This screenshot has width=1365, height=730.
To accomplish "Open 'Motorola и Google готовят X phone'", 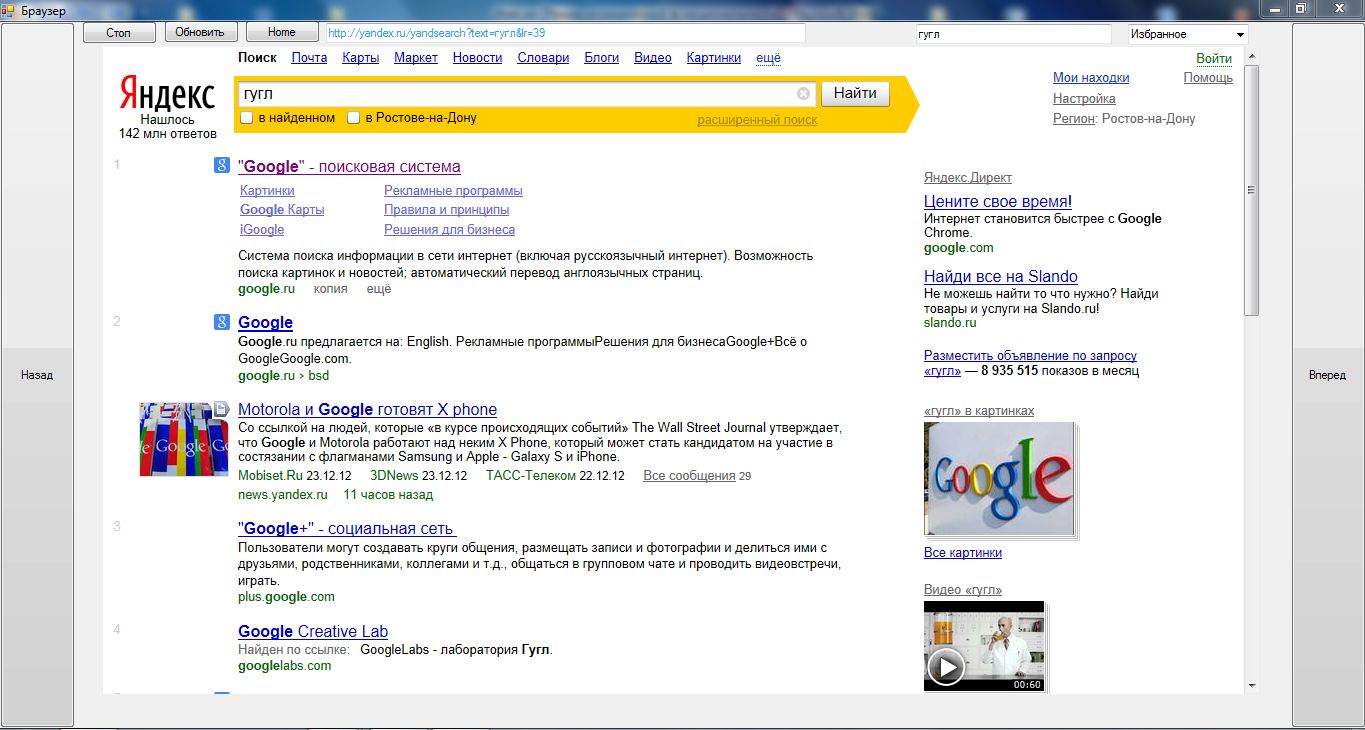I will pyautogui.click(x=367, y=410).
